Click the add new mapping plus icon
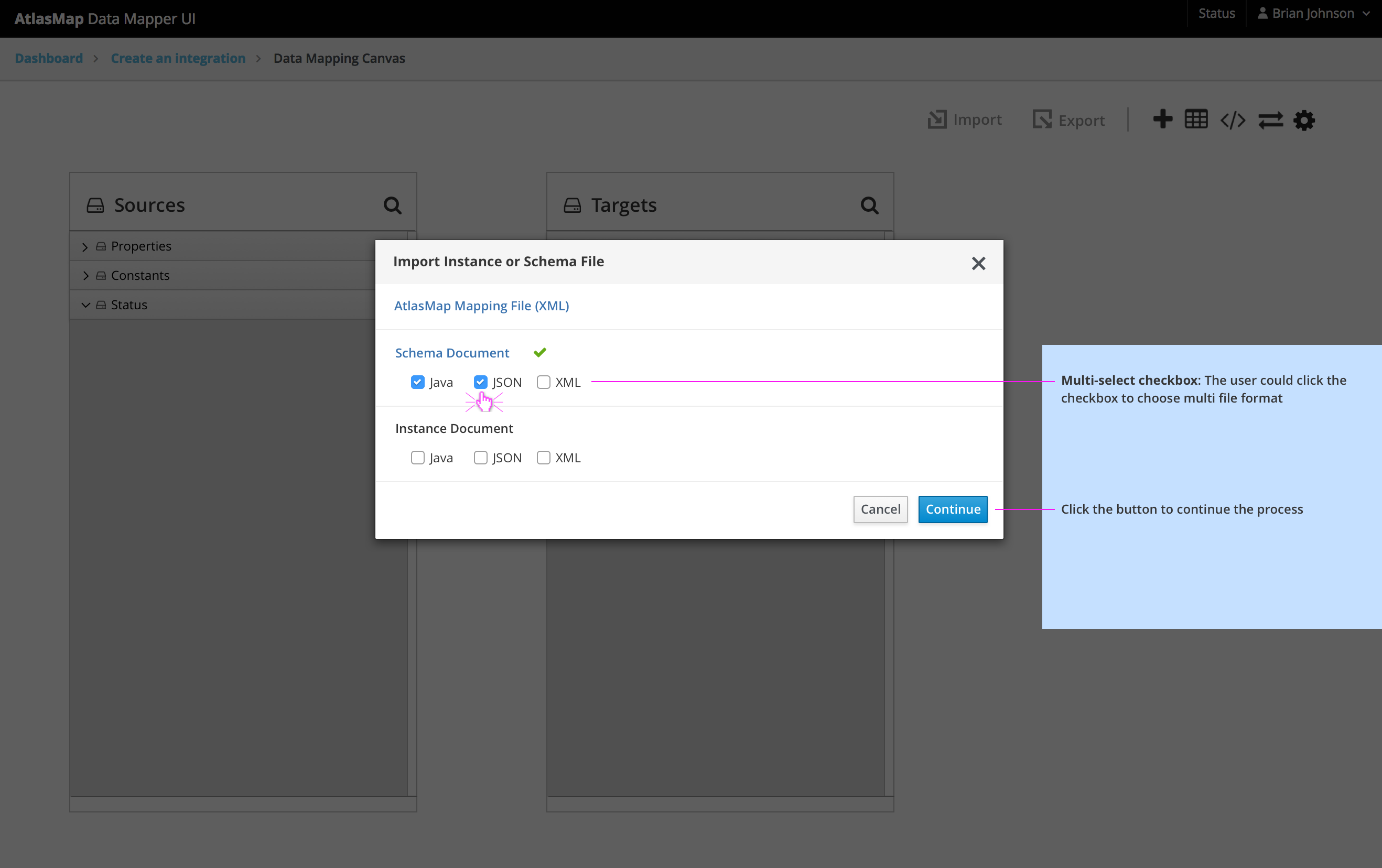Viewport: 1382px width, 868px height. pos(1163,120)
